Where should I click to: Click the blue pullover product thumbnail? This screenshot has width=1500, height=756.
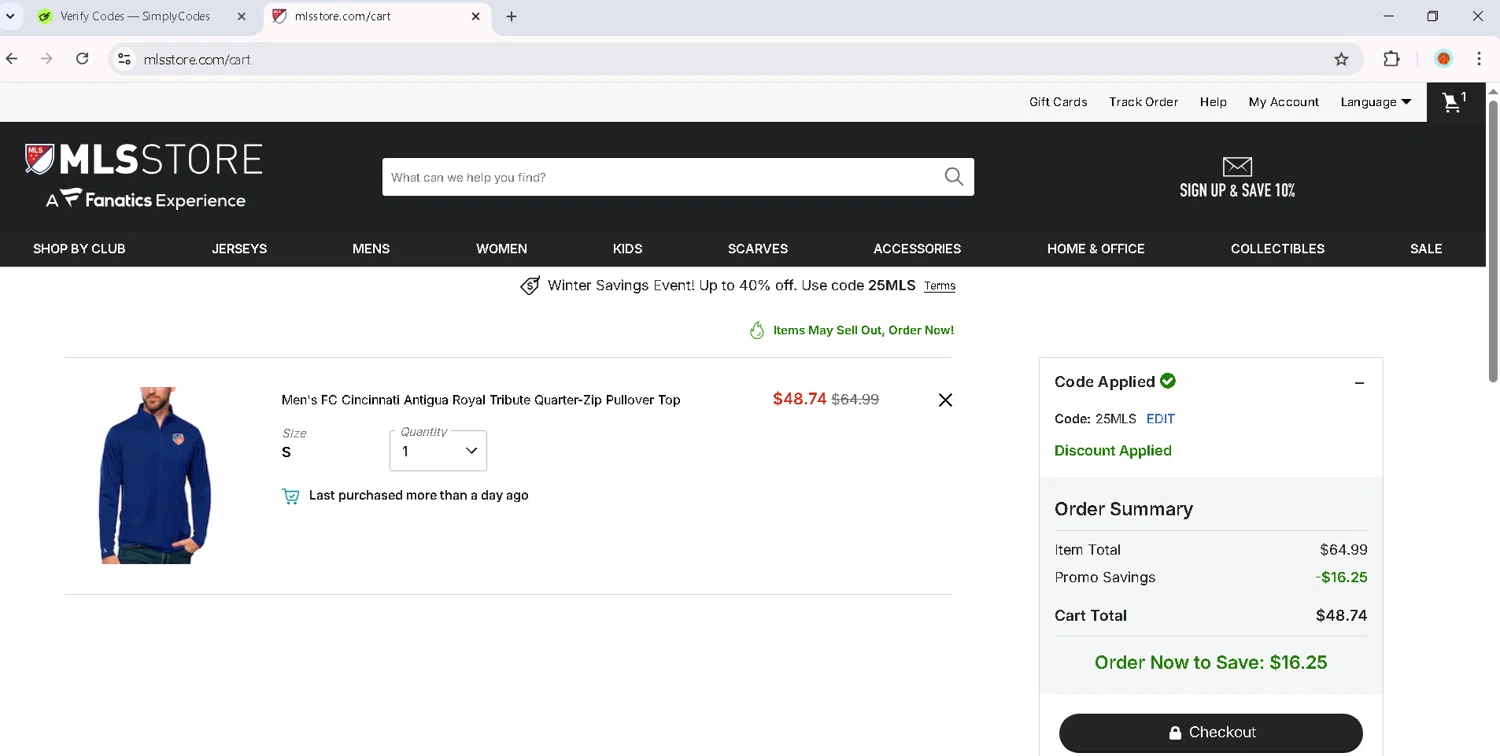(155, 475)
